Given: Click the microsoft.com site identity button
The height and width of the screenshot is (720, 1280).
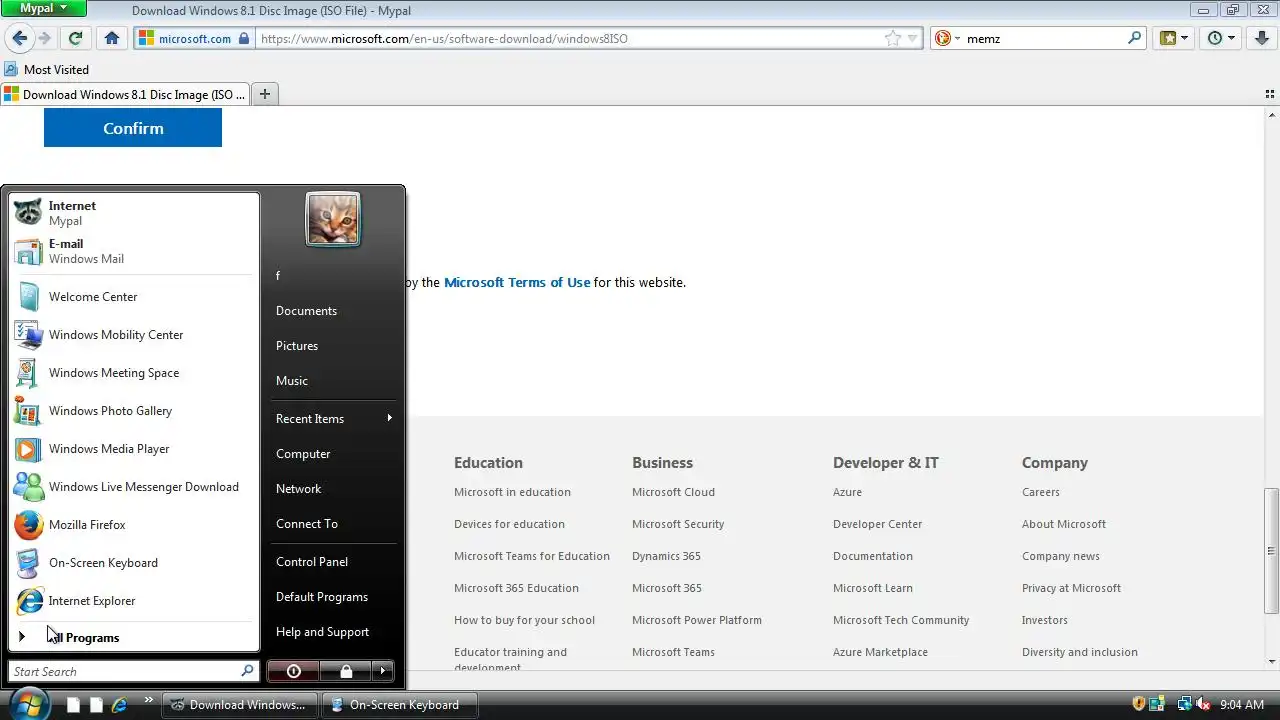Looking at the screenshot, I should point(193,38).
